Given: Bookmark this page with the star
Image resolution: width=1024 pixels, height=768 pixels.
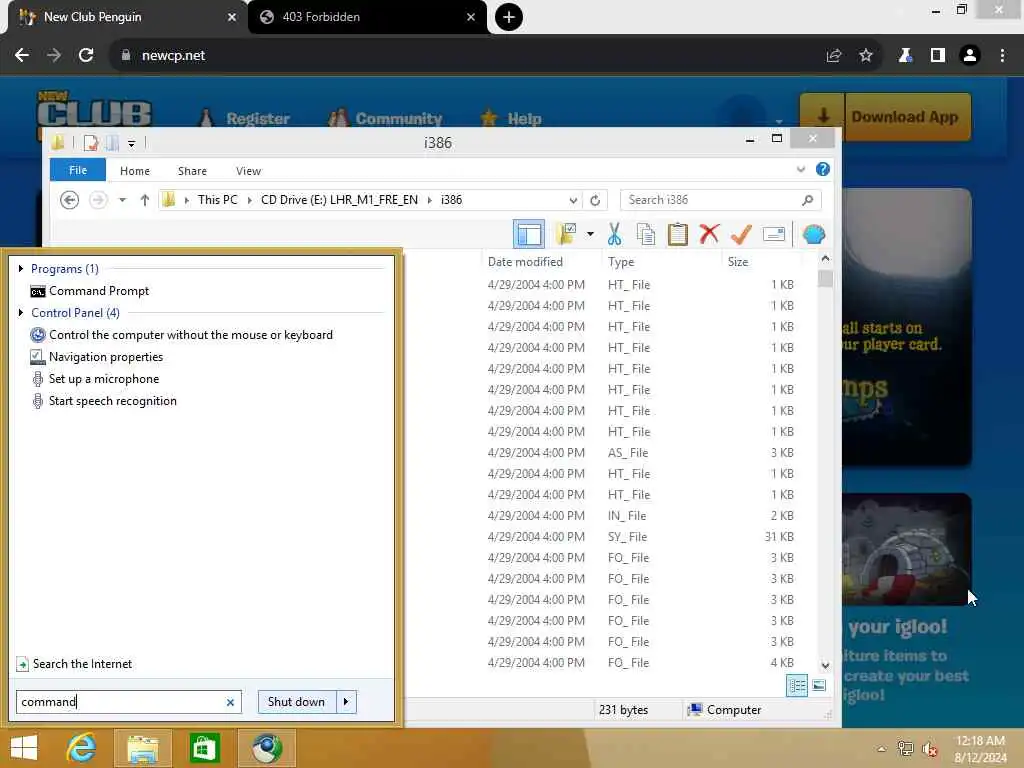Looking at the screenshot, I should (x=866, y=56).
